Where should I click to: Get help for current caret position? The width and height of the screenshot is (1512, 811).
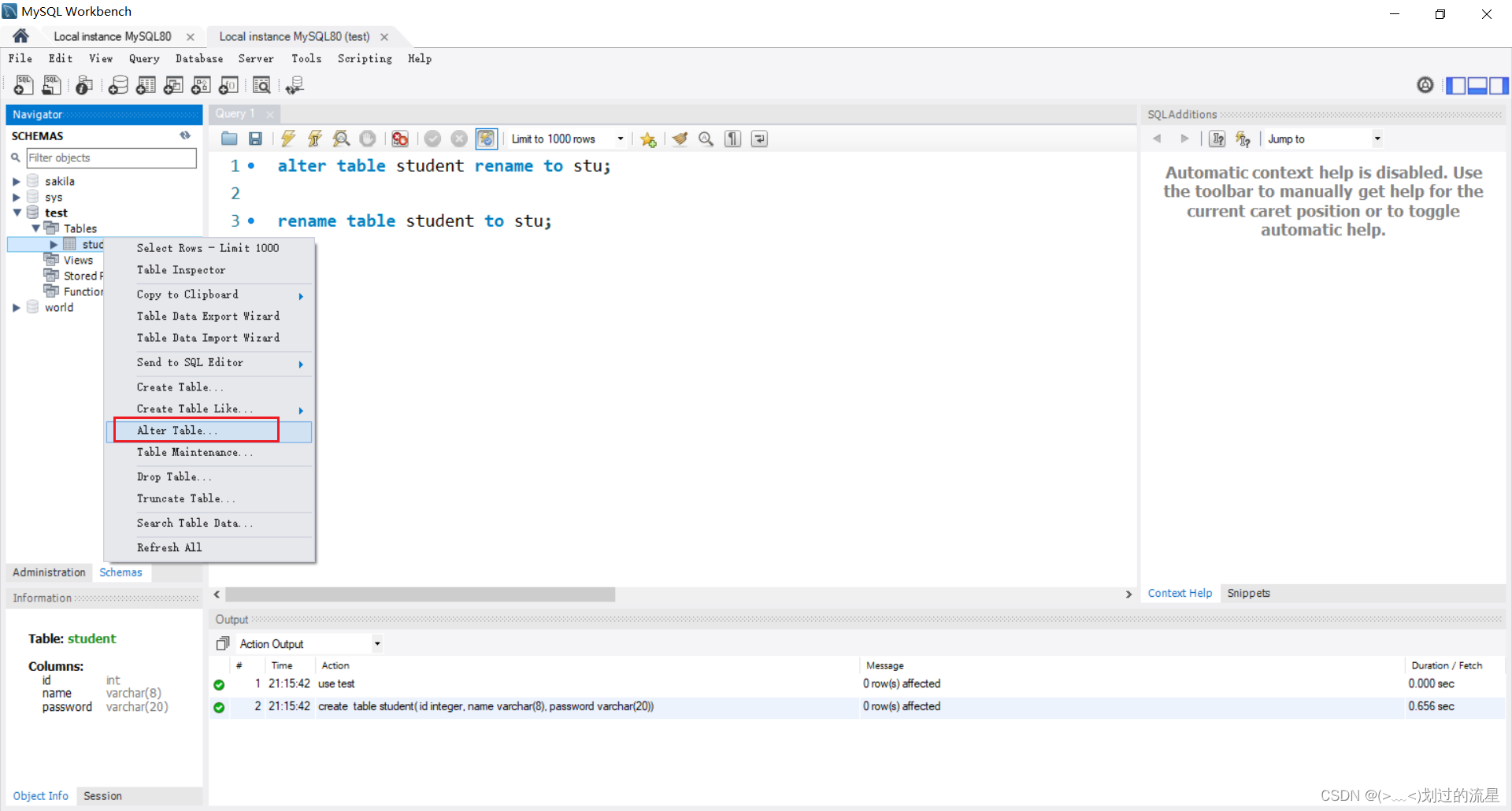[x=1217, y=139]
